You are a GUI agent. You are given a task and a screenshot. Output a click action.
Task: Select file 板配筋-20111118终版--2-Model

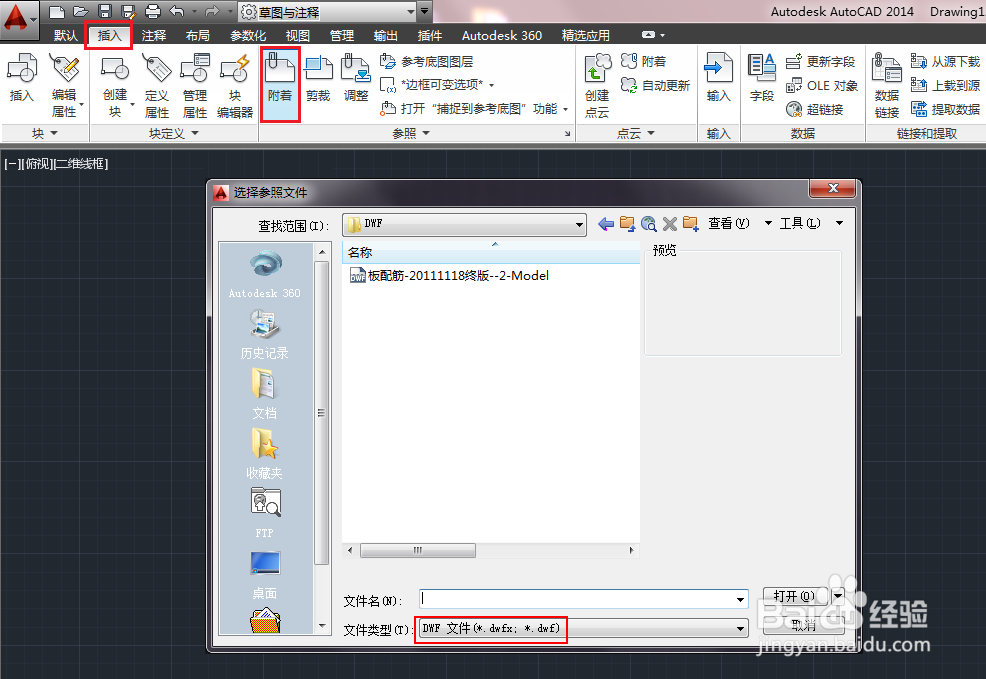[449, 275]
